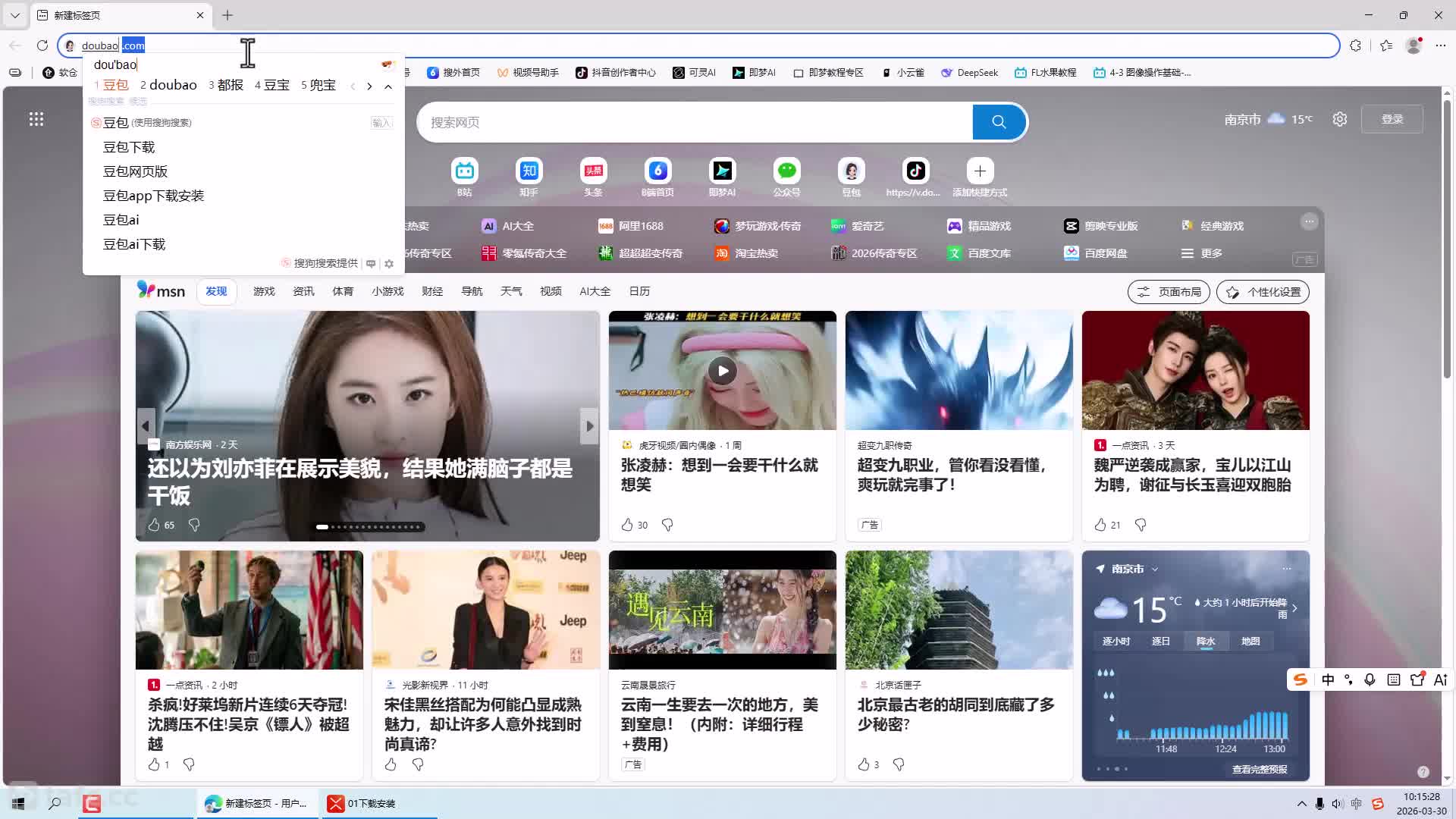The height and width of the screenshot is (819, 1456).
Task: Click the 登录 login button
Action: [x=1392, y=119]
